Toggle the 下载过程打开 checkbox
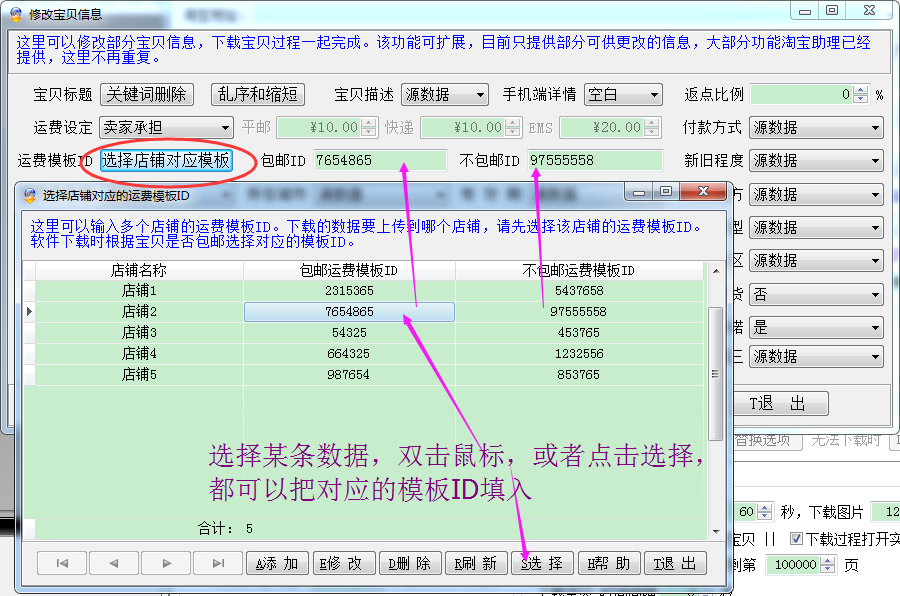This screenshot has width=900, height=596. pos(796,539)
